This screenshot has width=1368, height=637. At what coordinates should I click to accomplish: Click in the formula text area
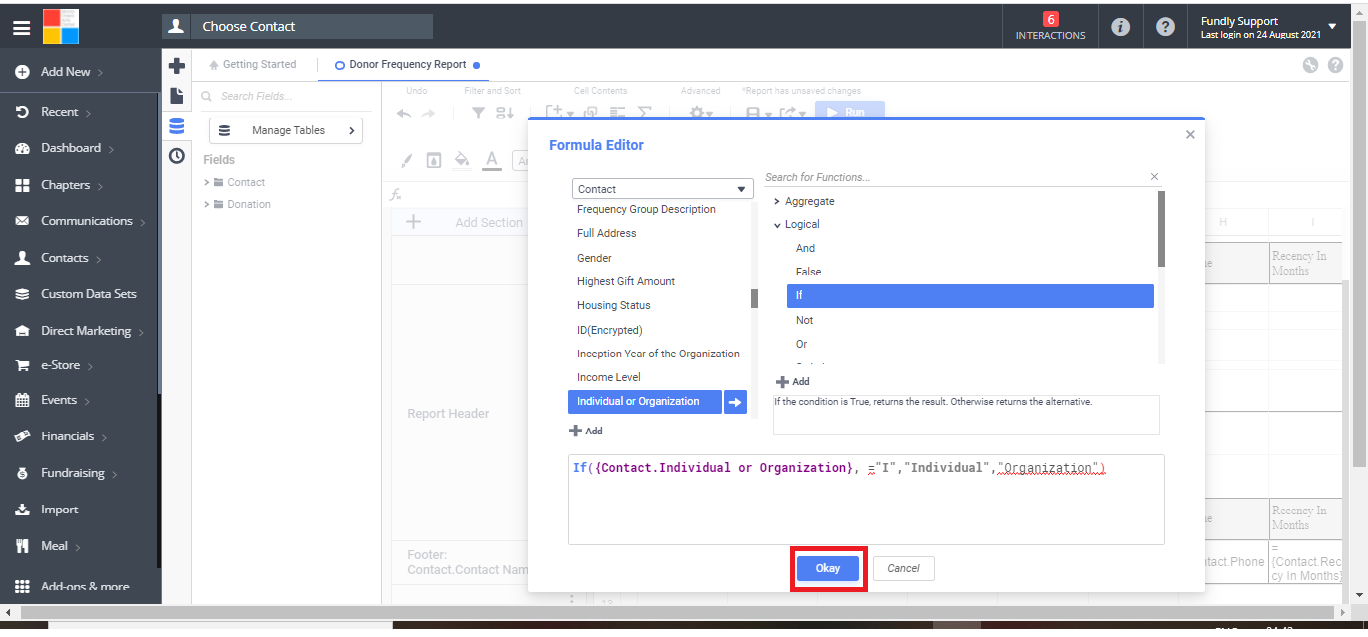coord(866,499)
